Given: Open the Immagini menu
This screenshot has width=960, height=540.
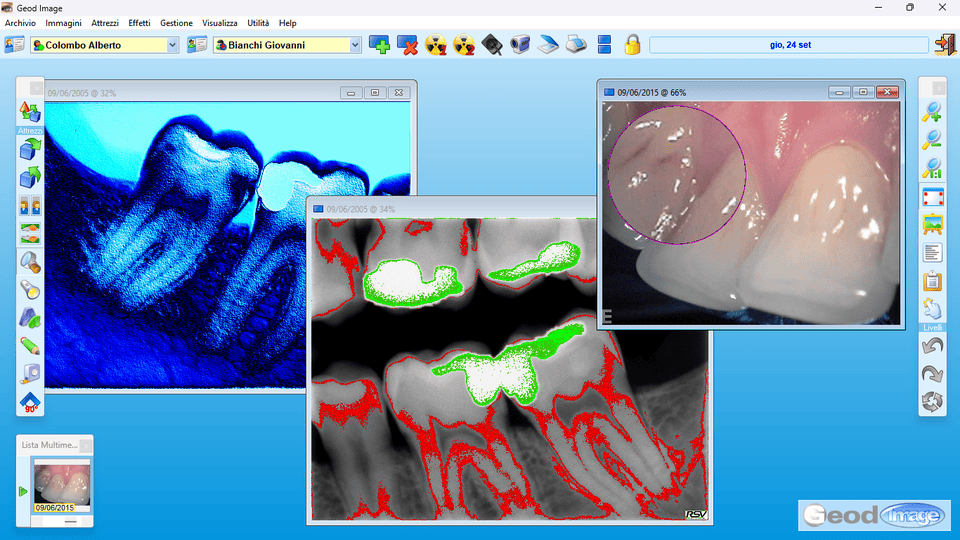Looking at the screenshot, I should tap(63, 23).
